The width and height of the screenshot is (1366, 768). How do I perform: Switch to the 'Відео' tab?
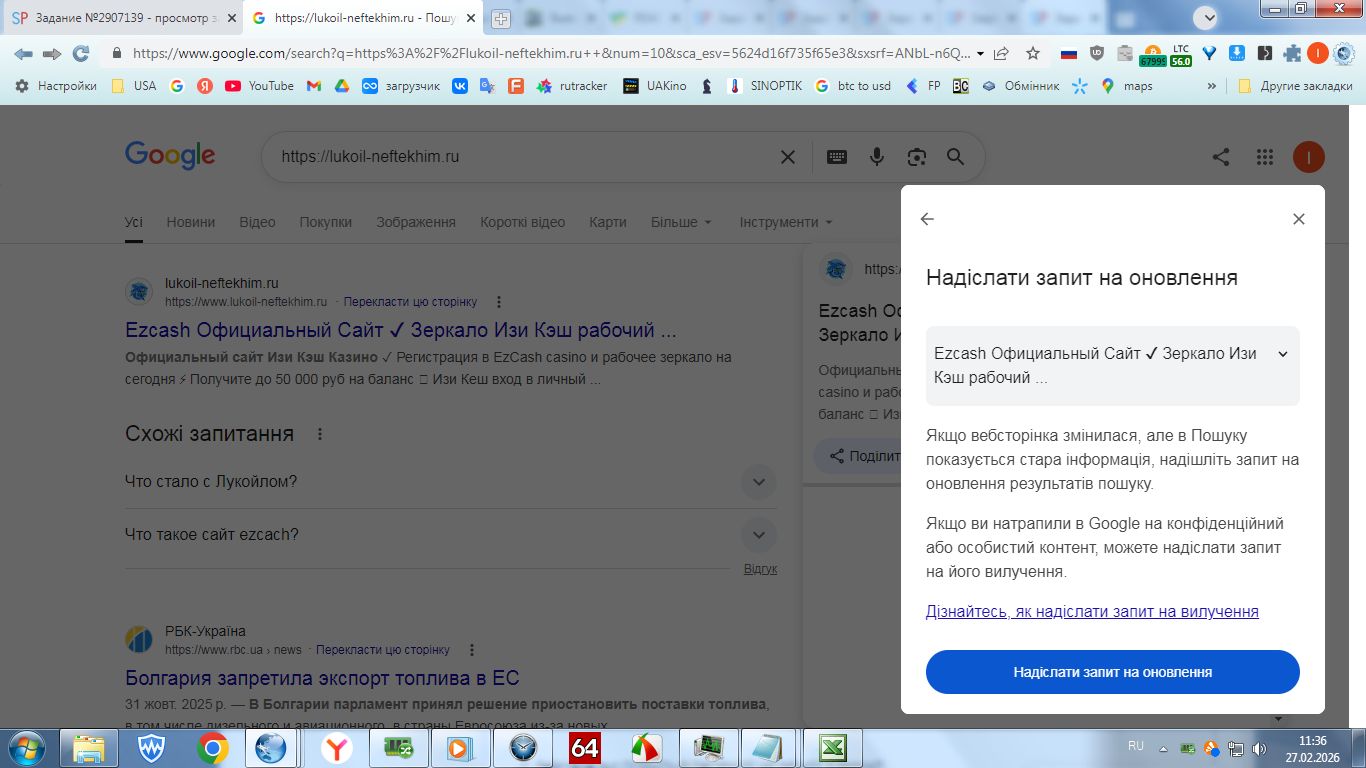click(257, 222)
